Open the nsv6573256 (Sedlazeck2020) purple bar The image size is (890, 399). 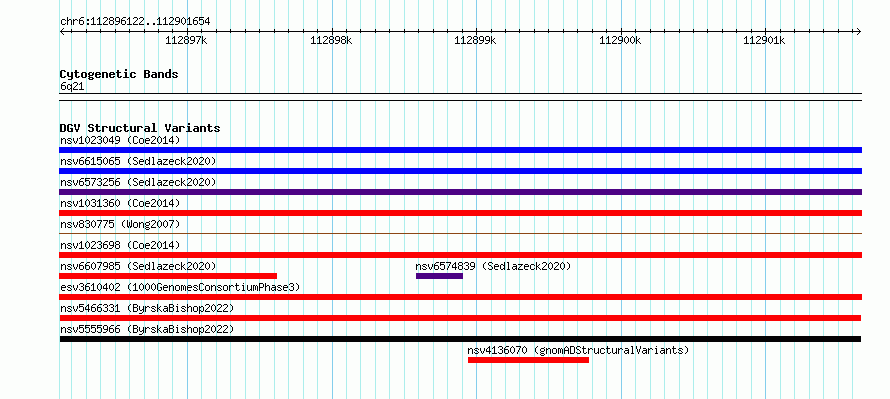point(460,192)
